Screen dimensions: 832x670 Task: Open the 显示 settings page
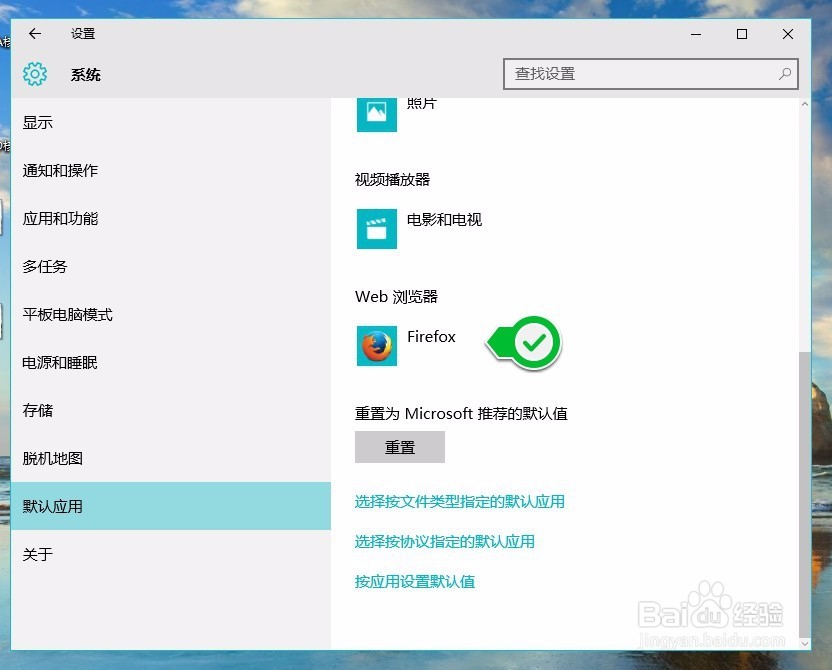pyautogui.click(x=171, y=123)
